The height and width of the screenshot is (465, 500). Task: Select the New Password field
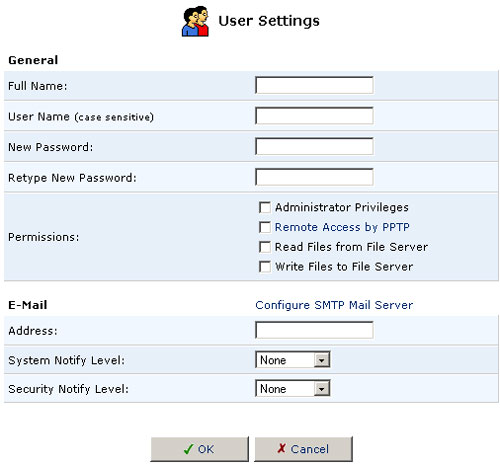[x=314, y=146]
